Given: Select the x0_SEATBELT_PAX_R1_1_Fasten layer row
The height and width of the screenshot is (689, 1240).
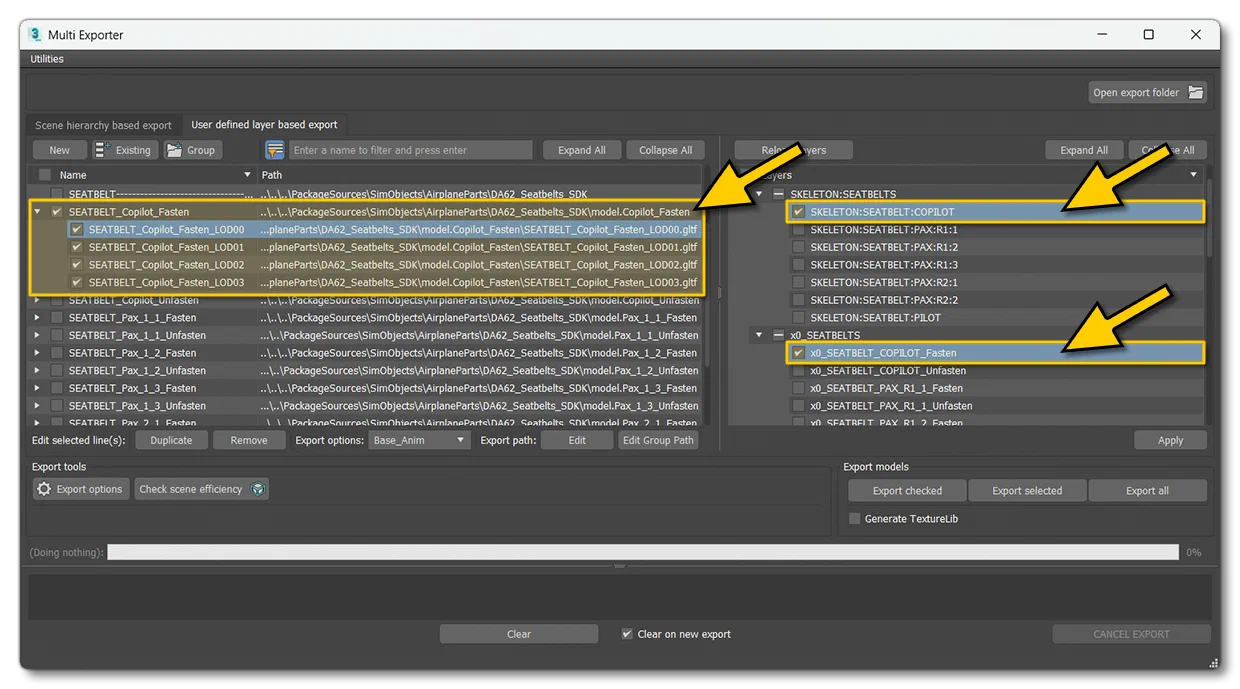Looking at the screenshot, I should pos(886,388).
